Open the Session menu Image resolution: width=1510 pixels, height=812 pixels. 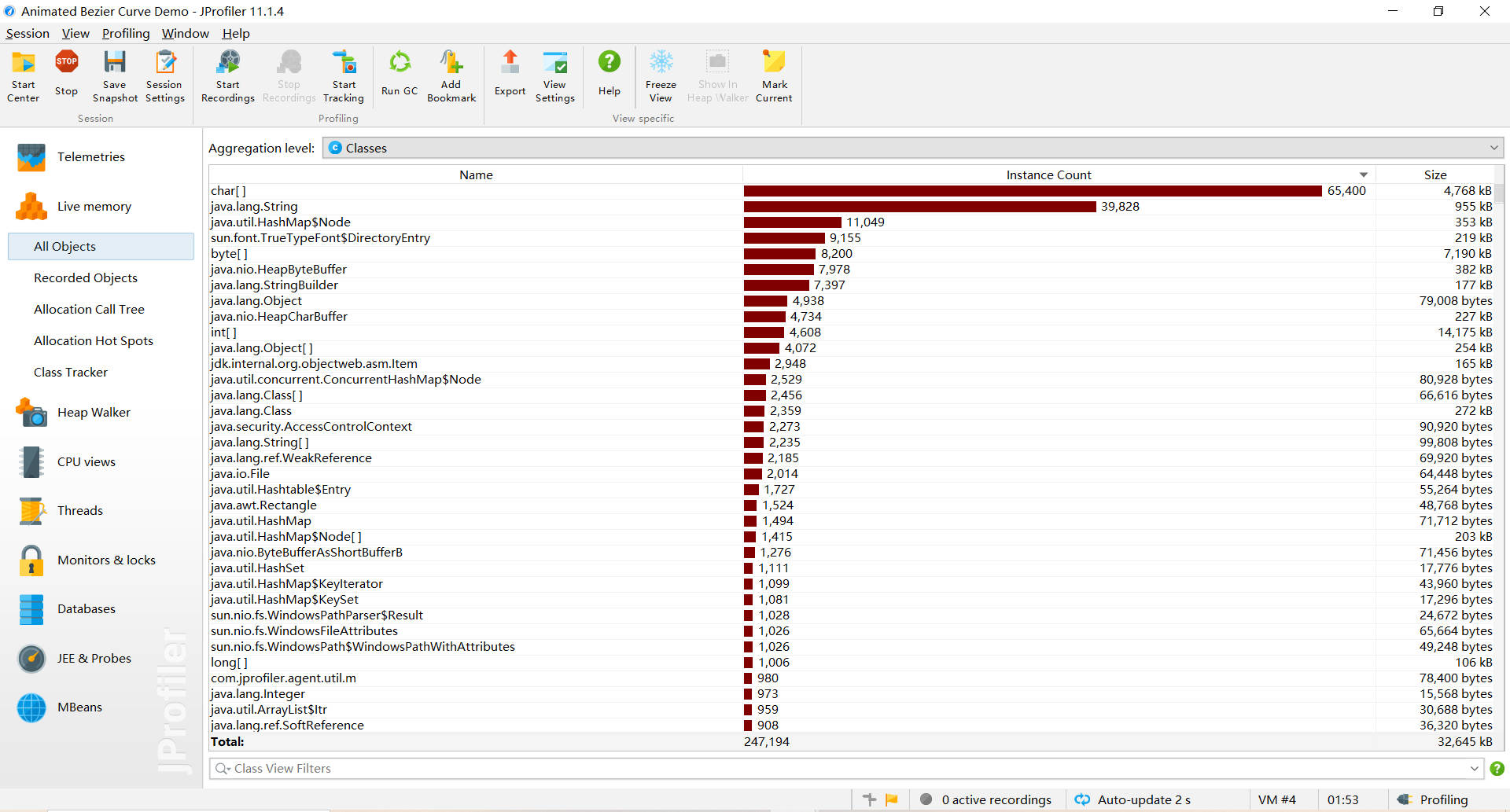[28, 33]
